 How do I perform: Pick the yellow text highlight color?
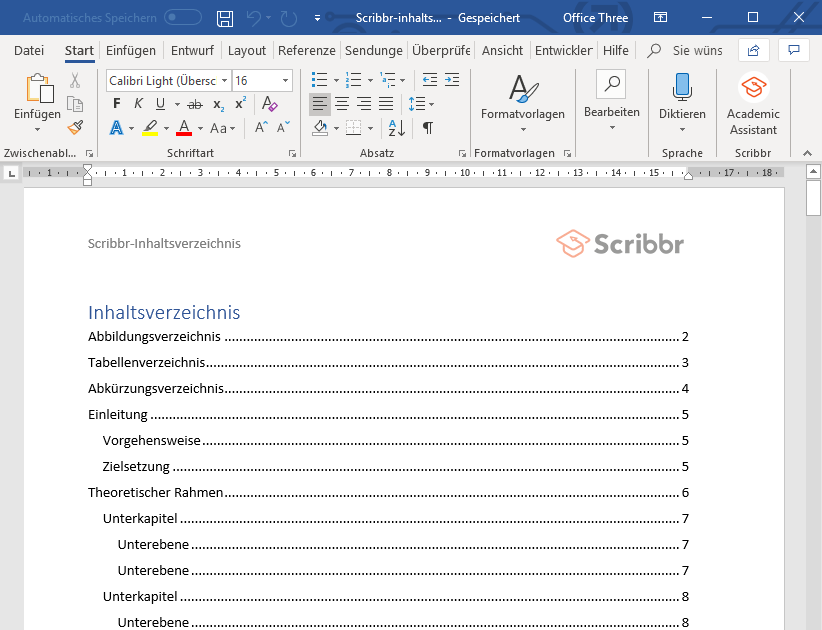149,128
